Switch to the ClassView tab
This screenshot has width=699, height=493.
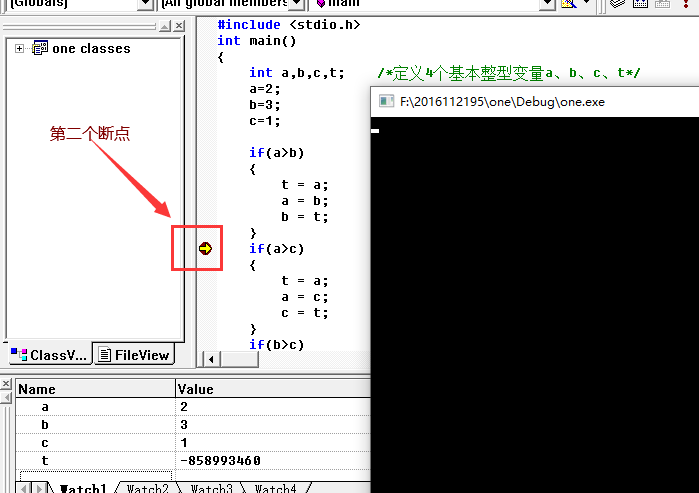point(49,355)
